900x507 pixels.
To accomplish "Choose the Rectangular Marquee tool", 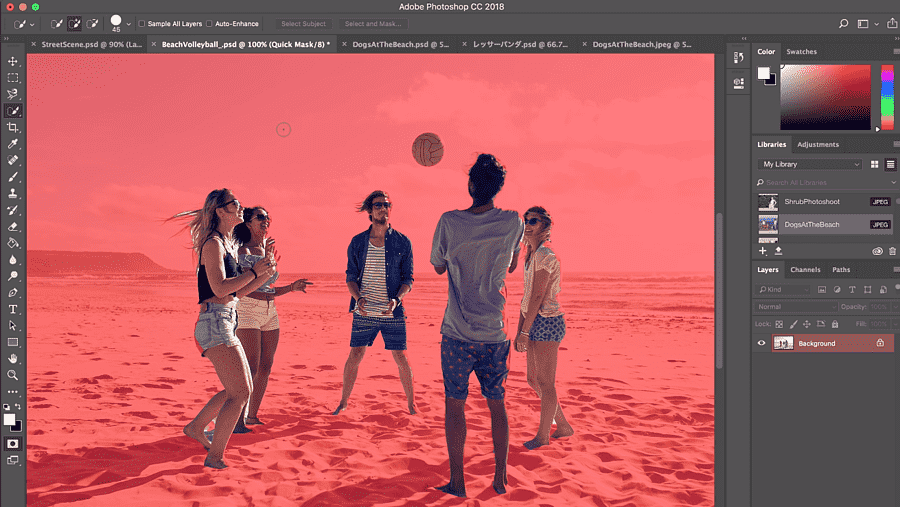I will point(13,77).
